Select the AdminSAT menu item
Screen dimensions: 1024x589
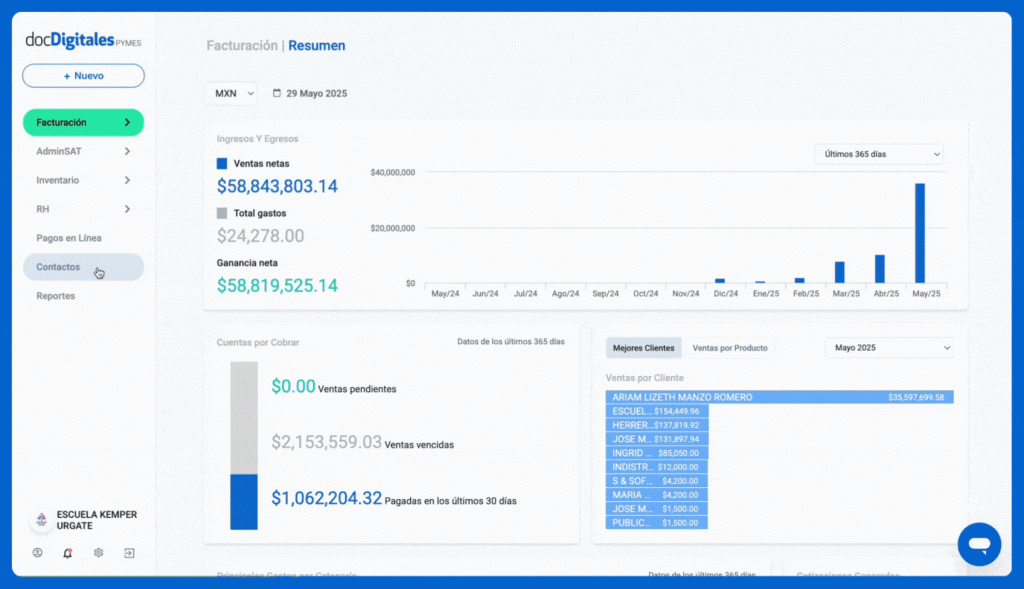(x=84, y=151)
